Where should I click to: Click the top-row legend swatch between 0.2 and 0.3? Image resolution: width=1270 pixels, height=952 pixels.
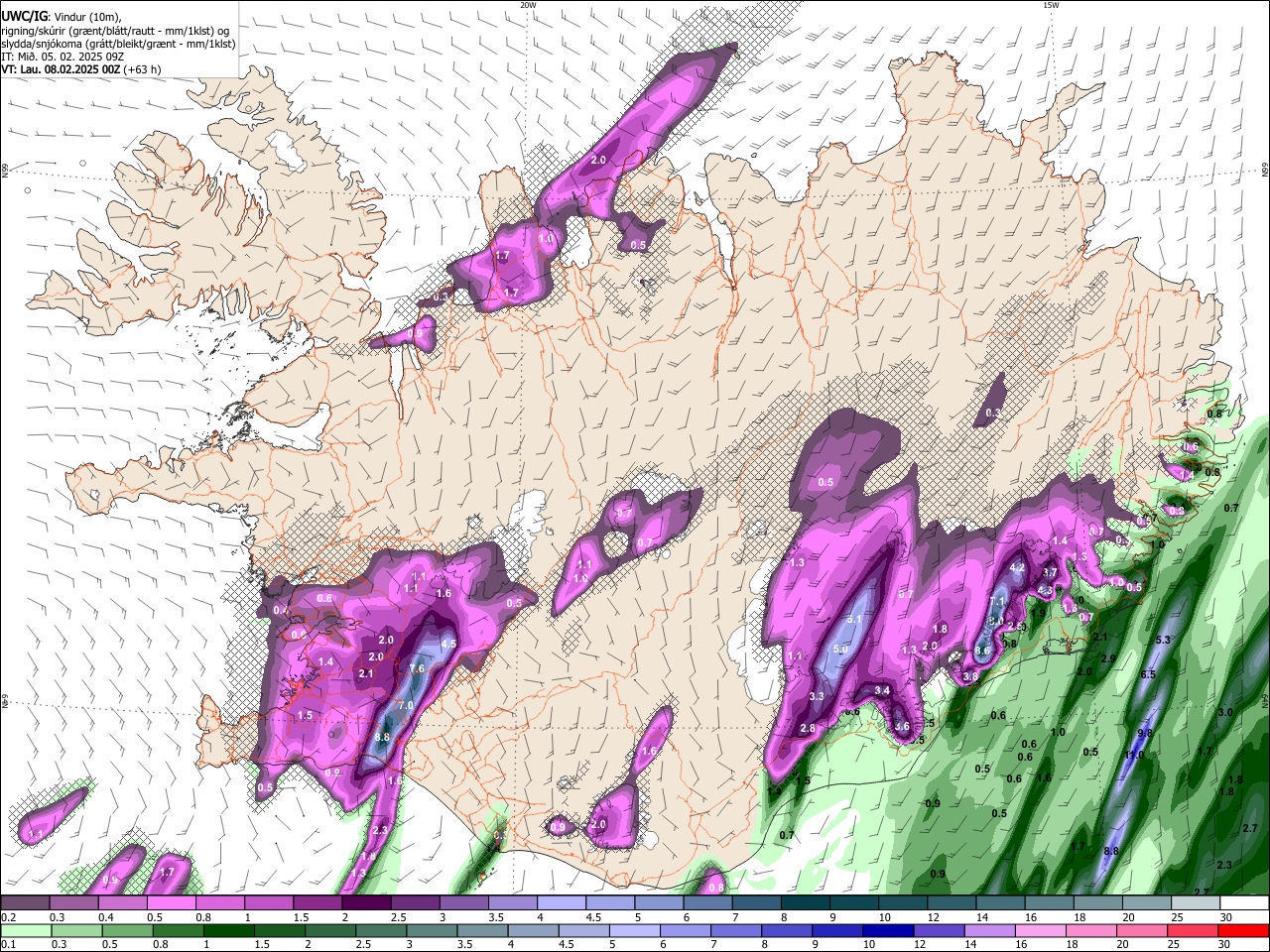[x=26, y=903]
